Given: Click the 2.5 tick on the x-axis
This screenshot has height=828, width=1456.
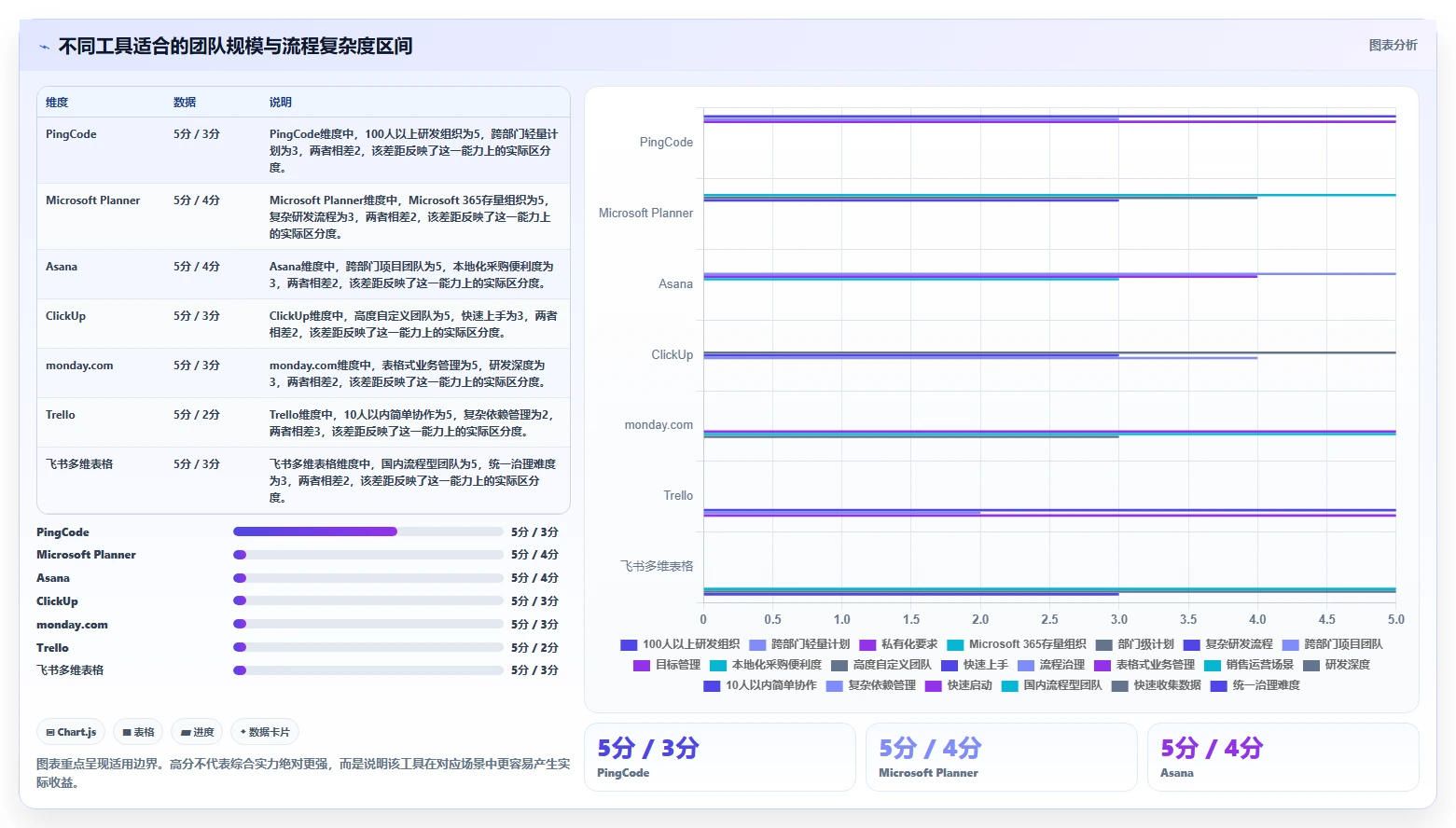Looking at the screenshot, I should (x=1049, y=619).
